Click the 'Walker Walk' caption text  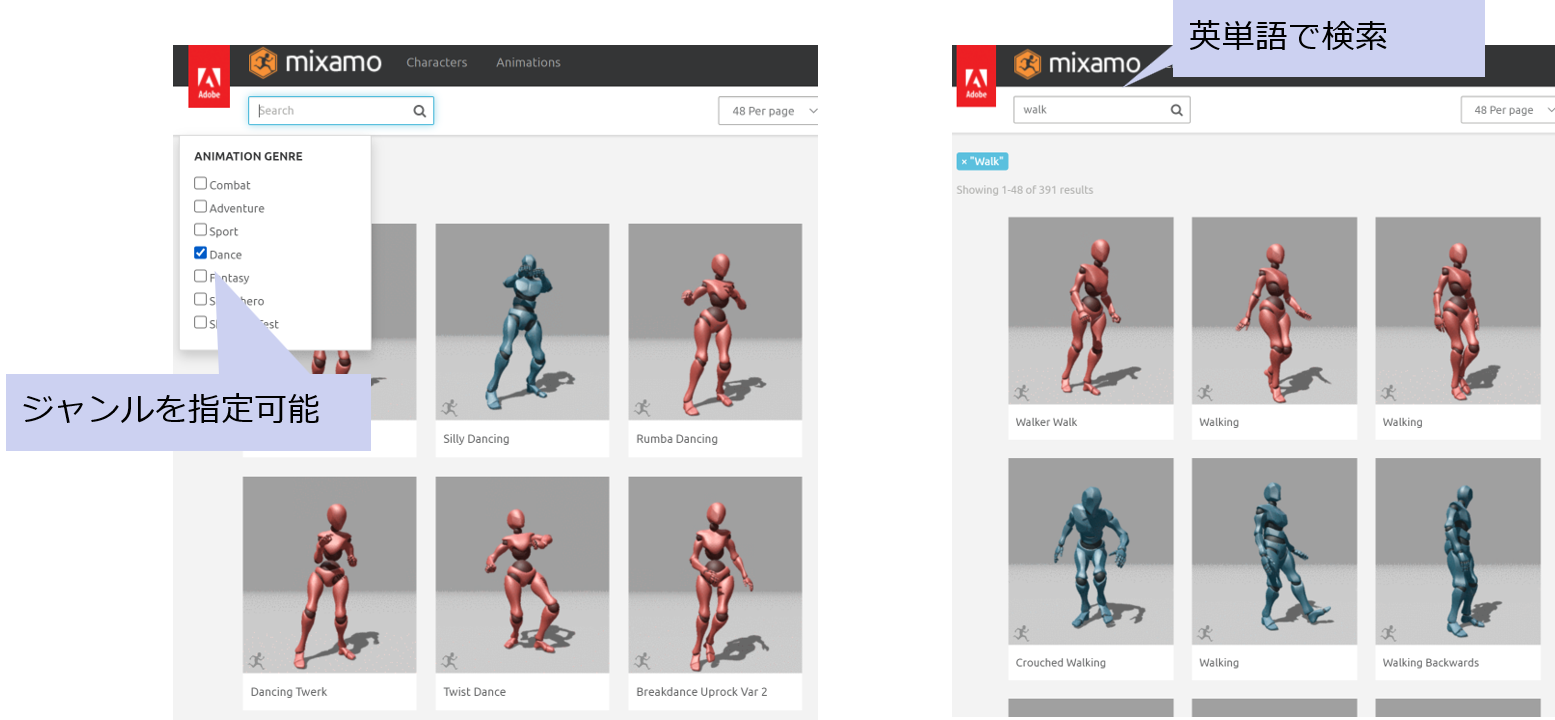pos(1046,422)
